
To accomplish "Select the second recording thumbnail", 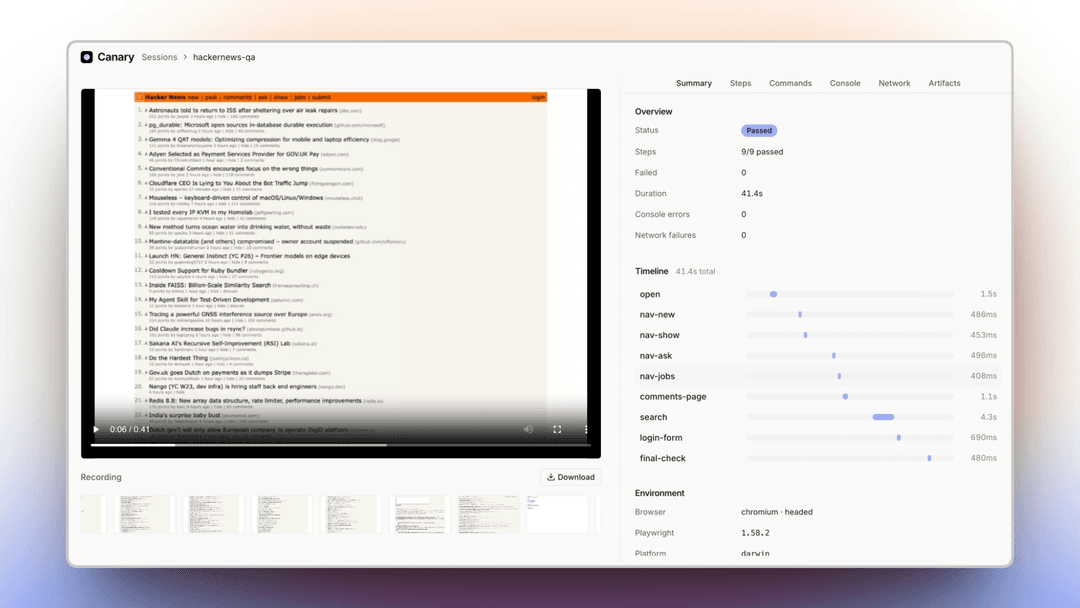I will click(145, 514).
